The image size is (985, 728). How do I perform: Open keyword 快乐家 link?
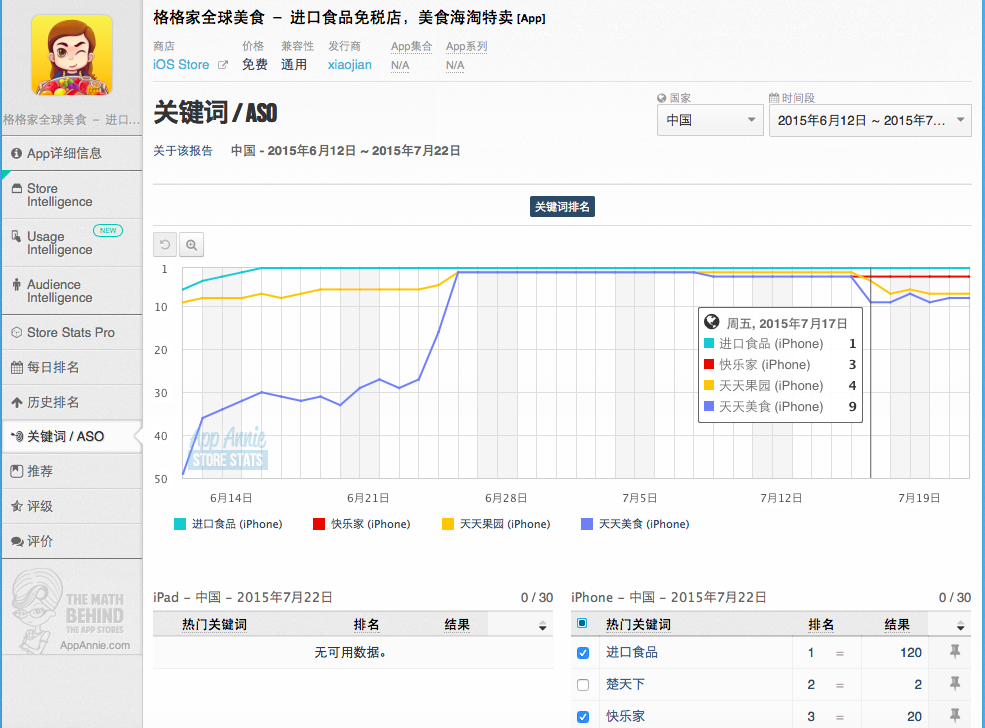(625, 716)
